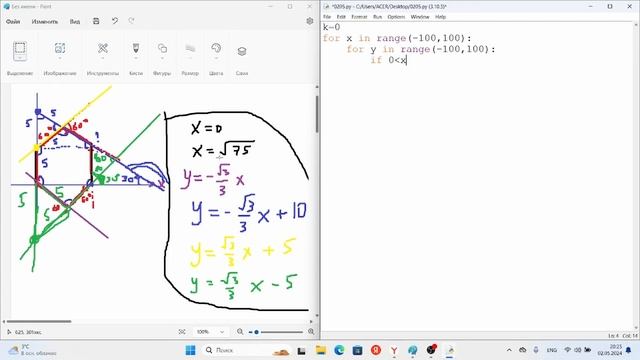Open the Run menu in IDLE
Viewport: 640px width, 360px height.
click(378, 17)
